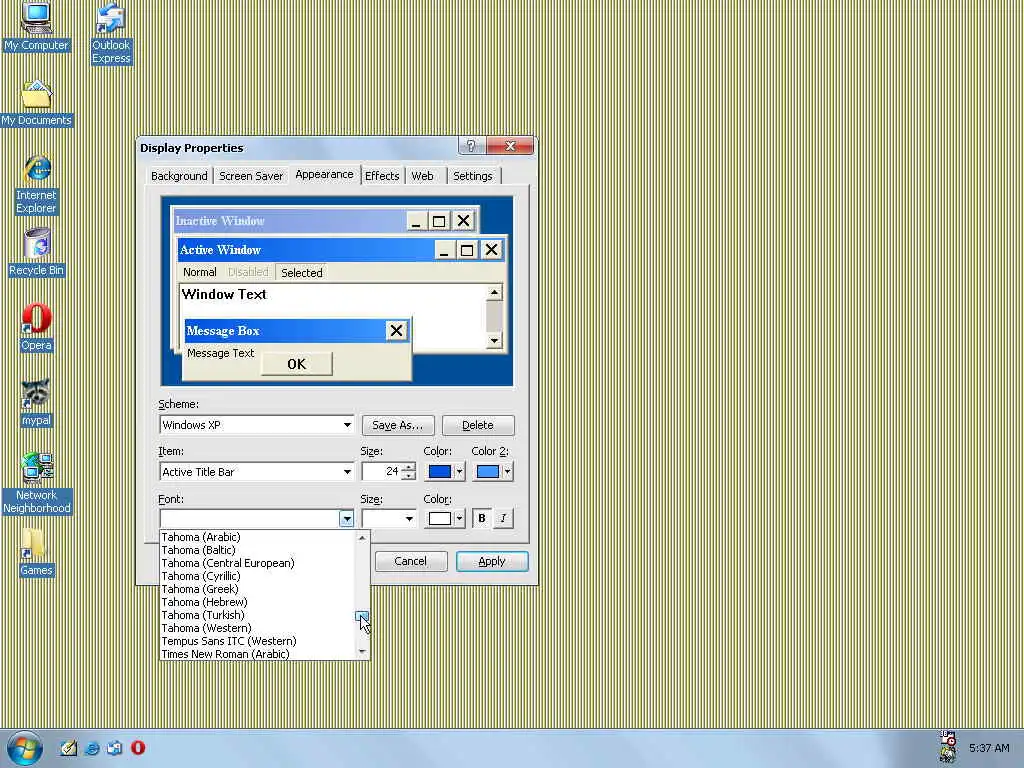
Task: Increase item Size with up spinner
Action: tap(409, 467)
